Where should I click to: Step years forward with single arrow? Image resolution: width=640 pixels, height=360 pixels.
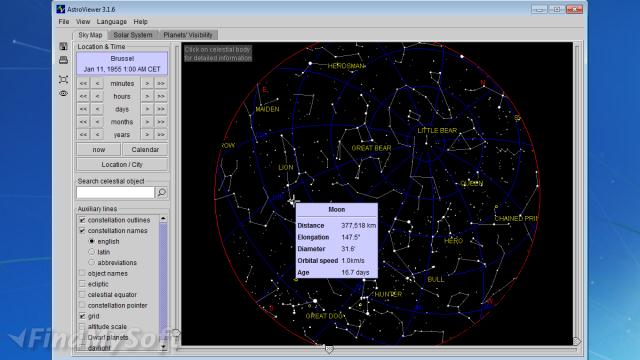(147, 134)
